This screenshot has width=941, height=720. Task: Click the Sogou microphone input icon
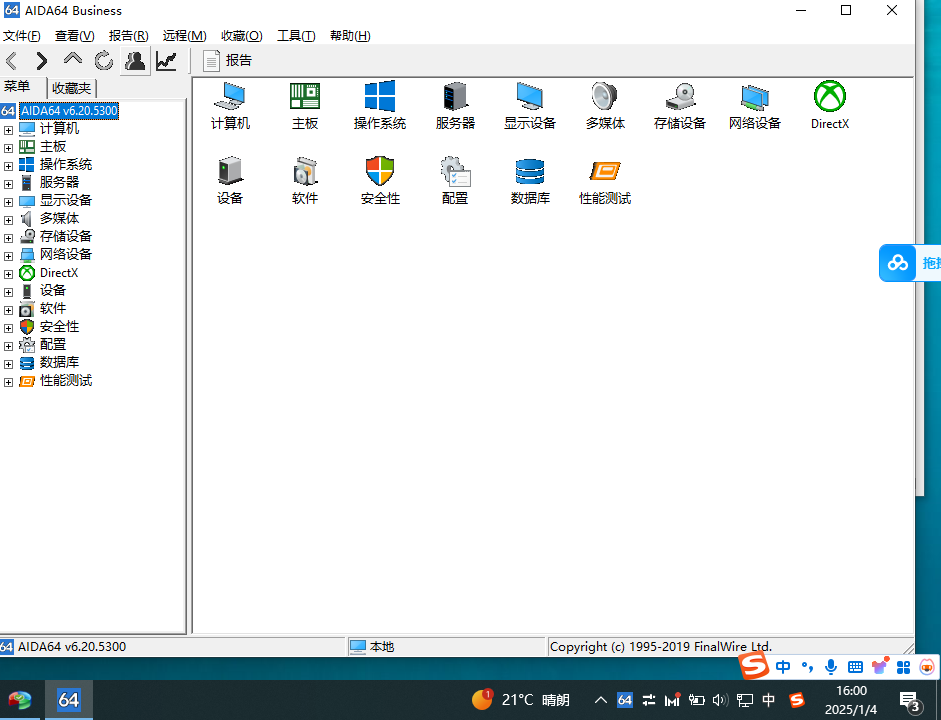tap(831, 667)
